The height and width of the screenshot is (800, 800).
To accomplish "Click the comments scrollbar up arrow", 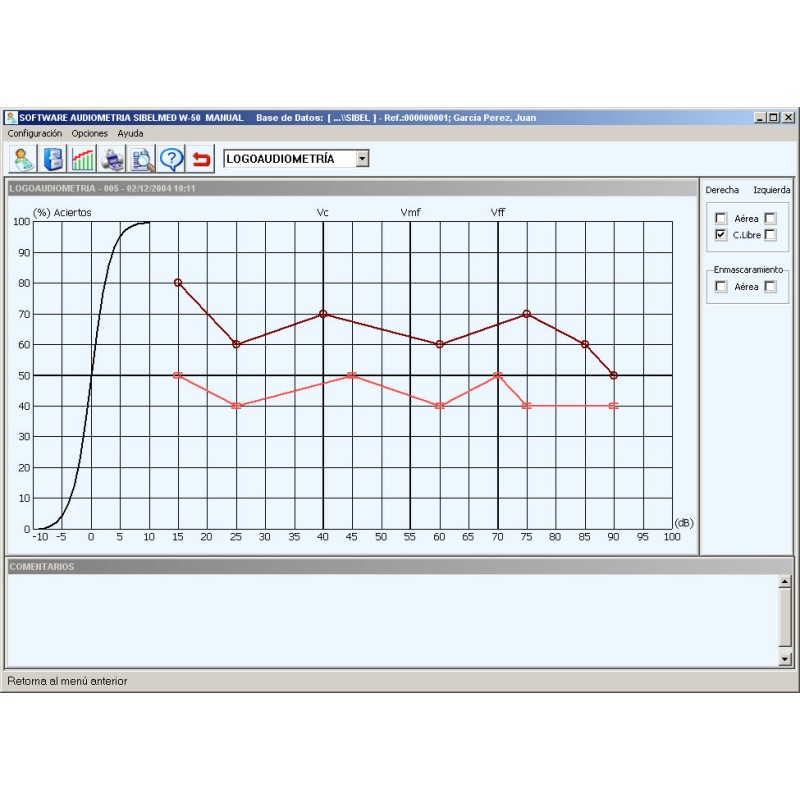I will (x=785, y=581).
